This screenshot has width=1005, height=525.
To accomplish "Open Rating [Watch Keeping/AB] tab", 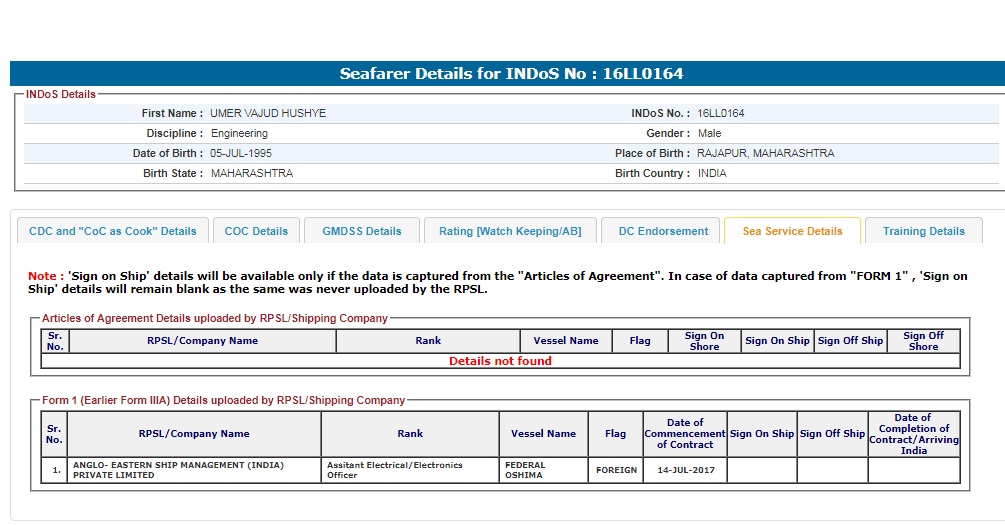I will [509, 231].
